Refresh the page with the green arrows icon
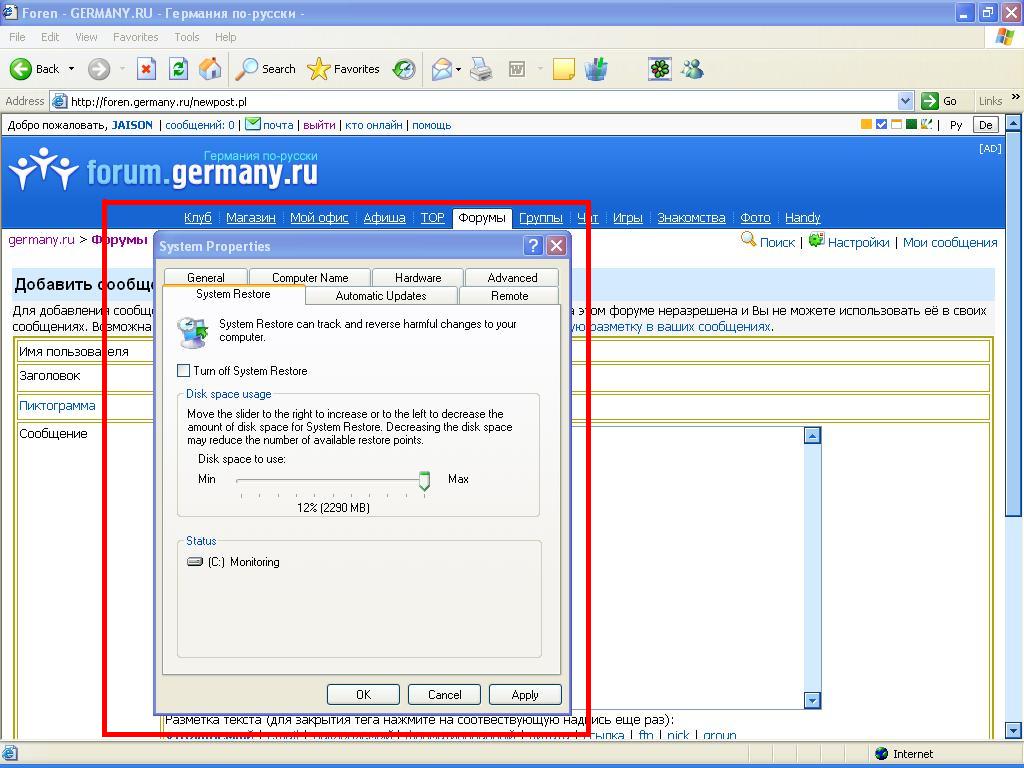Screen dimensions: 1024x768 point(178,69)
